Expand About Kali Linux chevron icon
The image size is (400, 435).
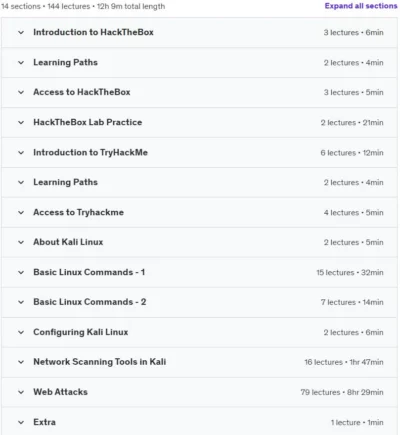pyautogui.click(x=21, y=242)
